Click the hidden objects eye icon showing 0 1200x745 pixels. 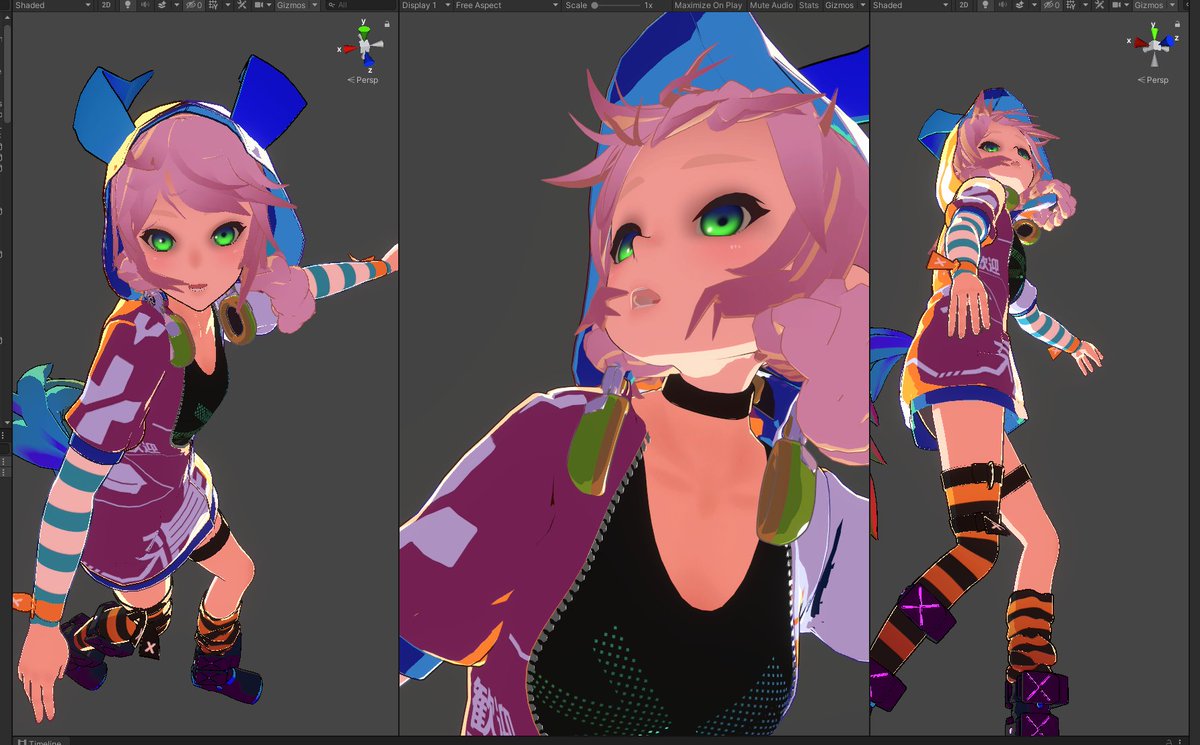click(x=192, y=5)
